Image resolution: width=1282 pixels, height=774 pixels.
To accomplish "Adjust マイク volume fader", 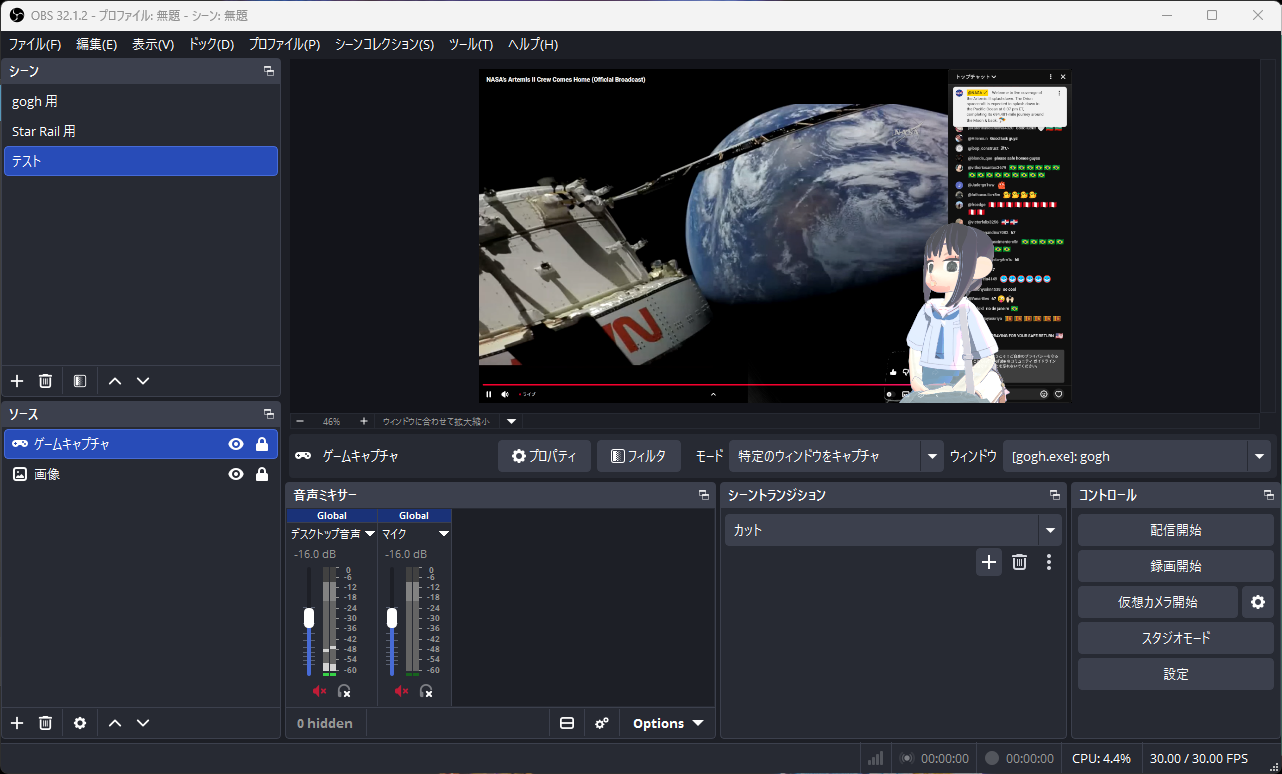I will (391, 618).
